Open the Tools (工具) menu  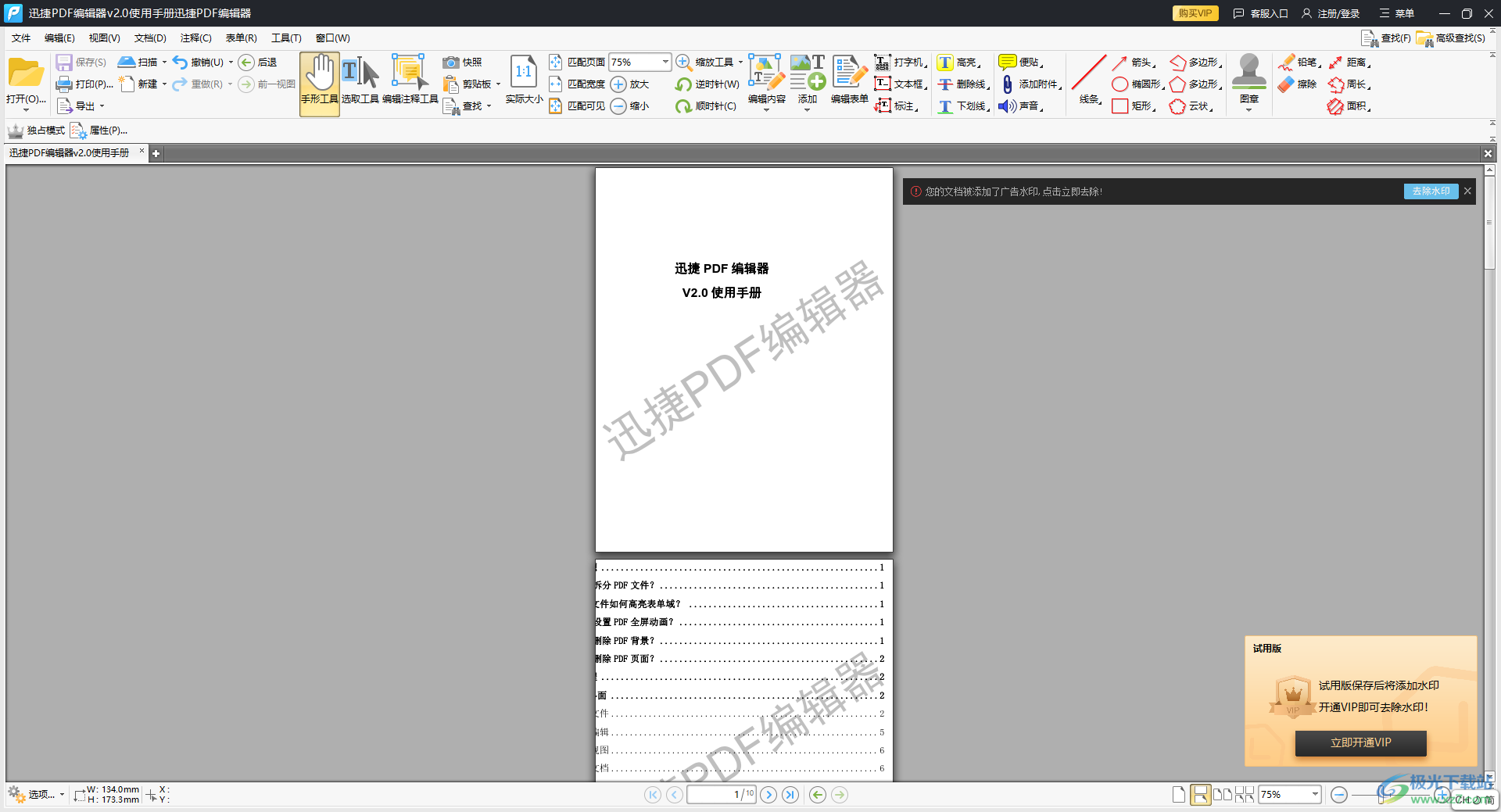click(286, 38)
